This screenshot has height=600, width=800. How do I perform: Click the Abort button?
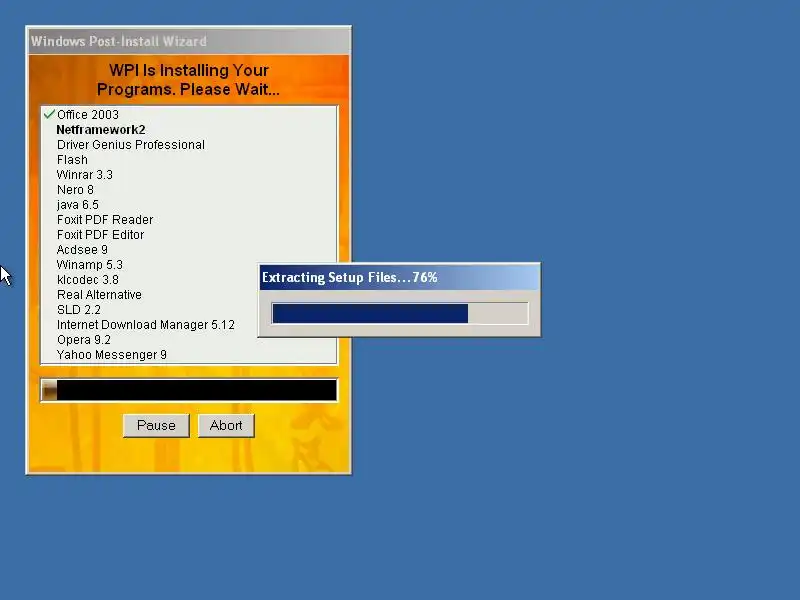226,426
